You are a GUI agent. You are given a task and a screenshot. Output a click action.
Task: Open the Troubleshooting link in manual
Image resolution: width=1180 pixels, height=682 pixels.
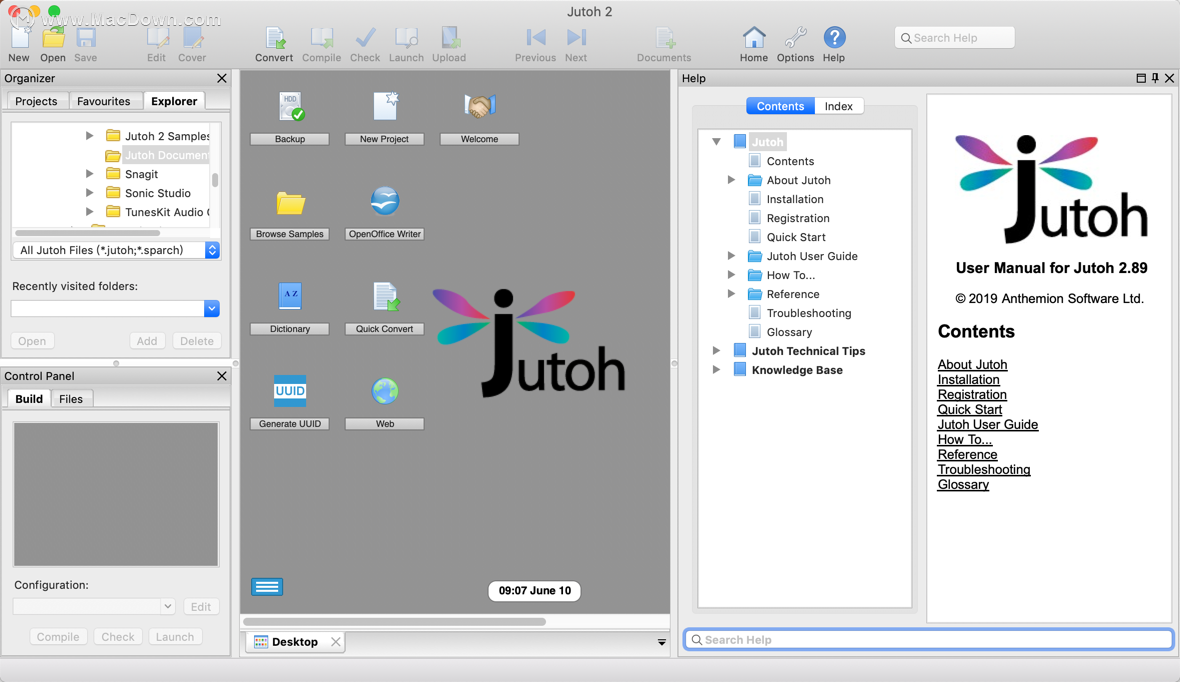984,470
